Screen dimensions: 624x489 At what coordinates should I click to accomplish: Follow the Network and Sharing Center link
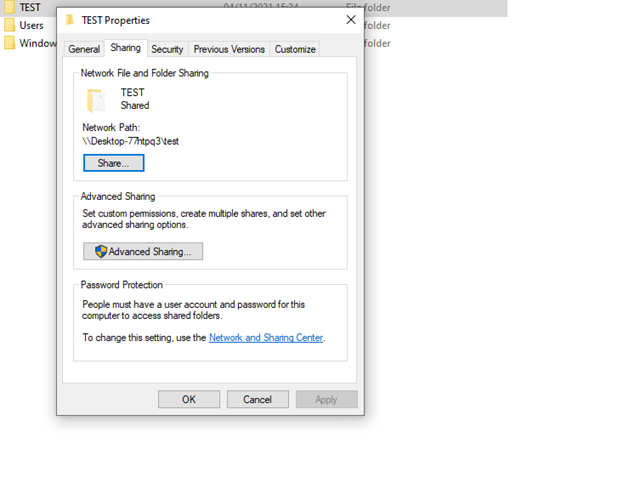266,338
